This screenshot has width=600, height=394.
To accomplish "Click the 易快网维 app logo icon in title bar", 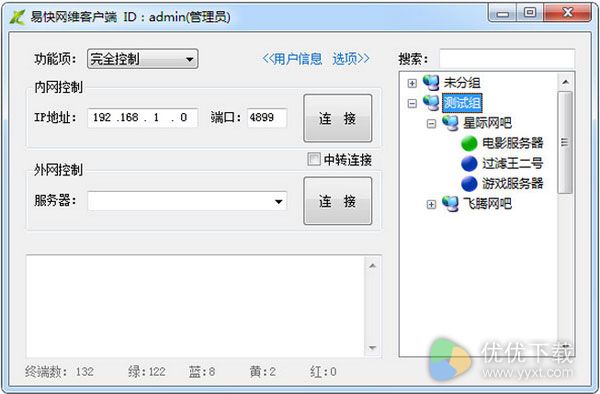I will tap(18, 17).
